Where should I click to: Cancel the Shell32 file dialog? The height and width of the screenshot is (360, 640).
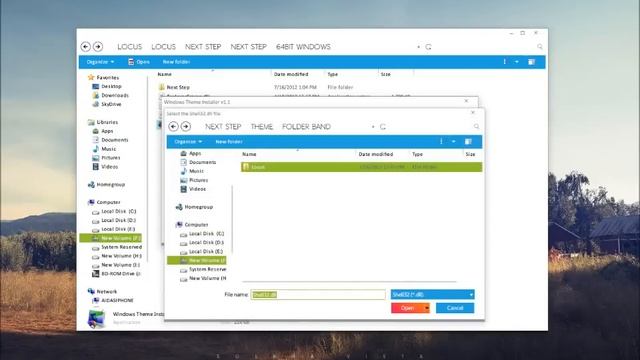coord(455,308)
